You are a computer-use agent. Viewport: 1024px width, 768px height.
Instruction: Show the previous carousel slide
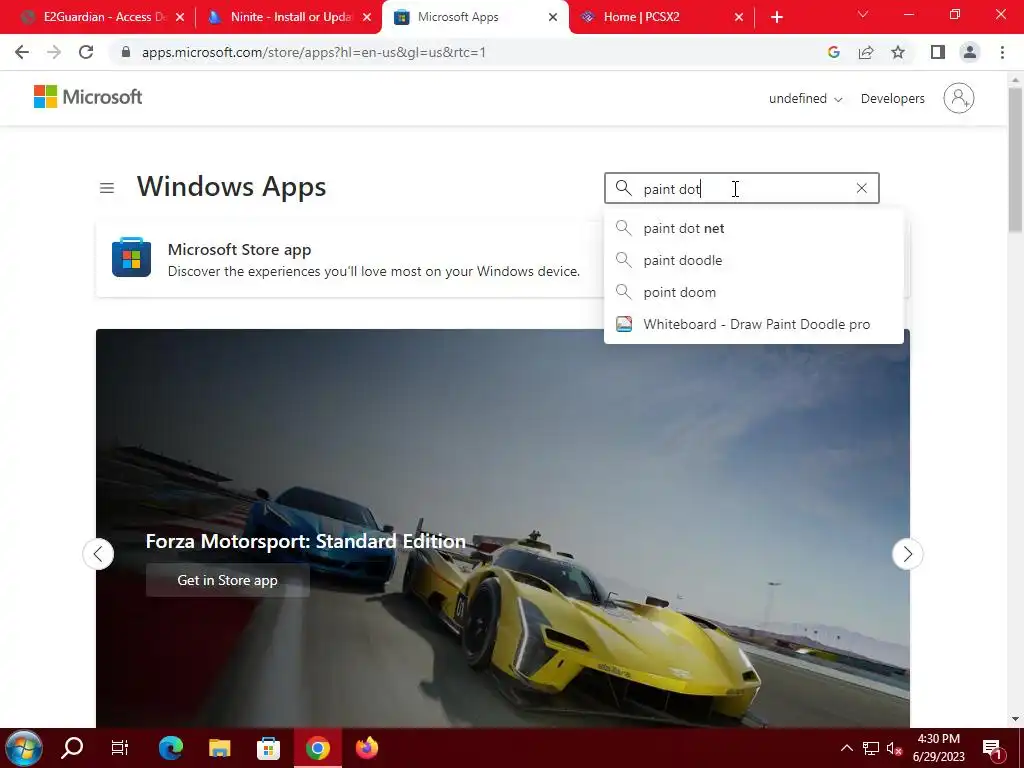click(98, 554)
